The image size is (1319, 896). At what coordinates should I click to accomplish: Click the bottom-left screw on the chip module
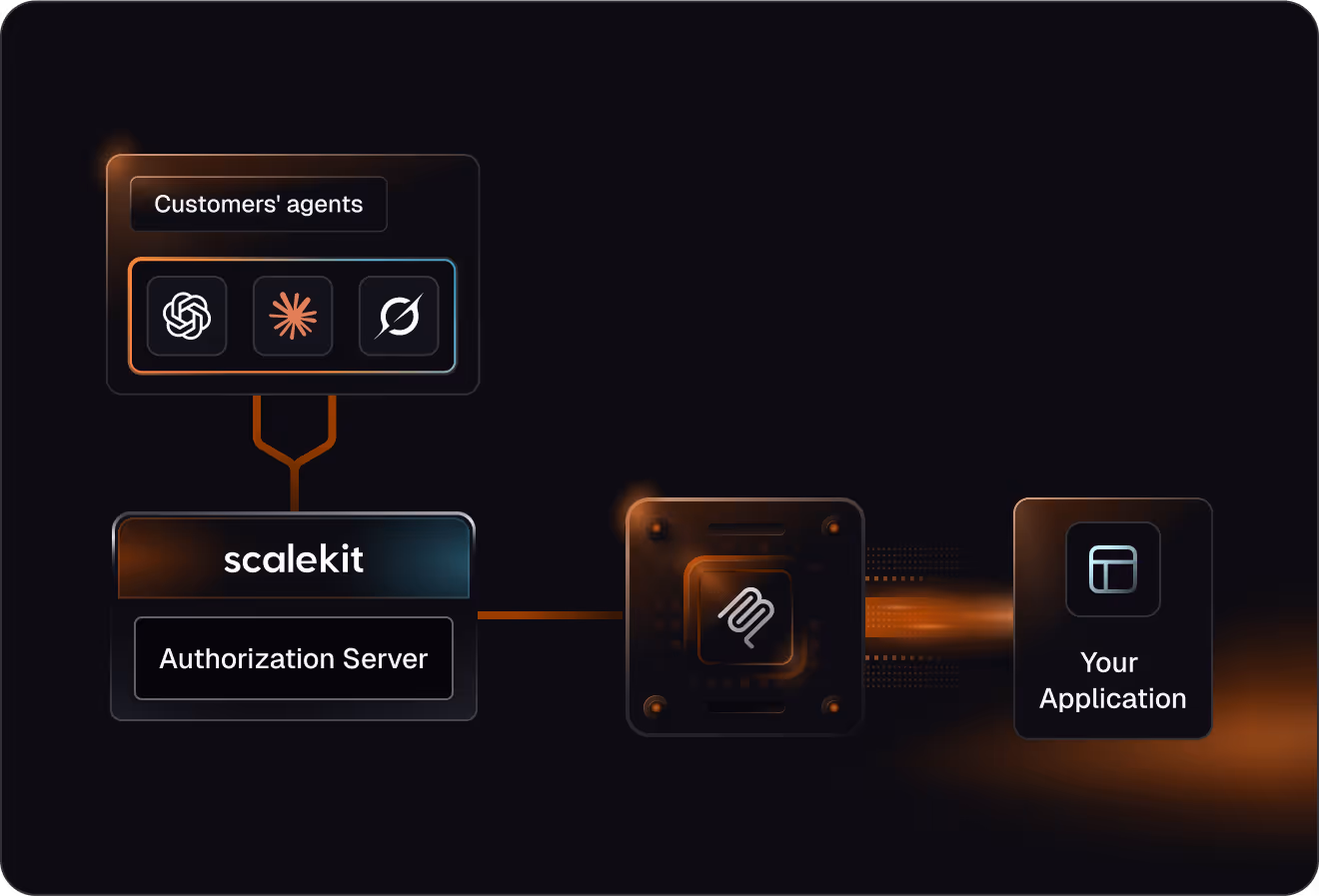[656, 706]
